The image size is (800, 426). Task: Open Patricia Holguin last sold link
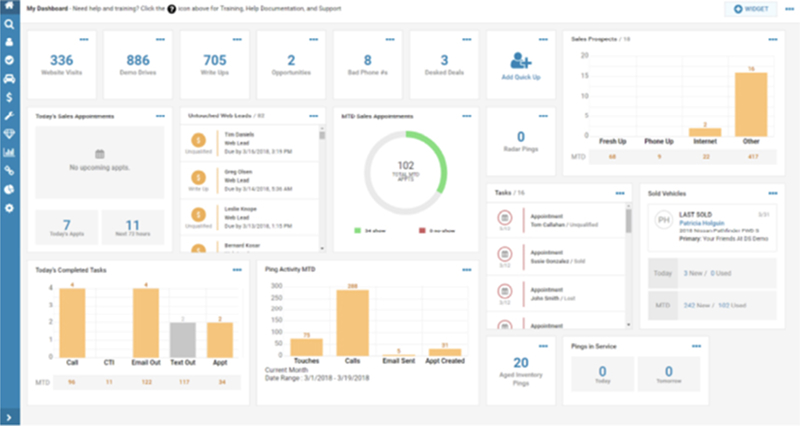[702, 223]
